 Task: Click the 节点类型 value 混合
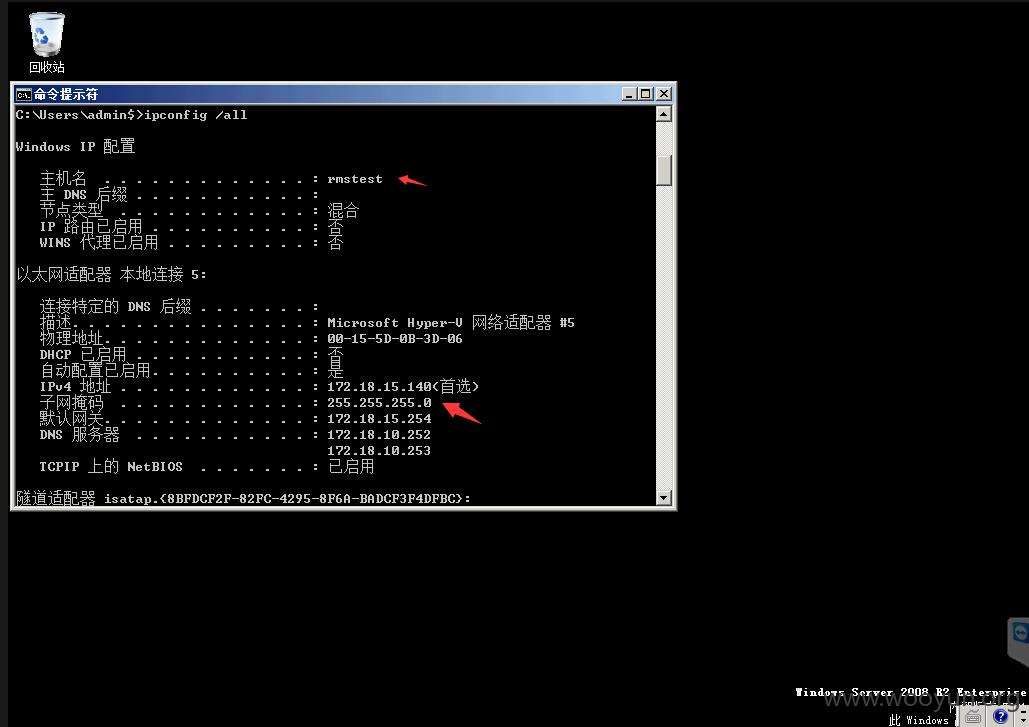(343, 211)
